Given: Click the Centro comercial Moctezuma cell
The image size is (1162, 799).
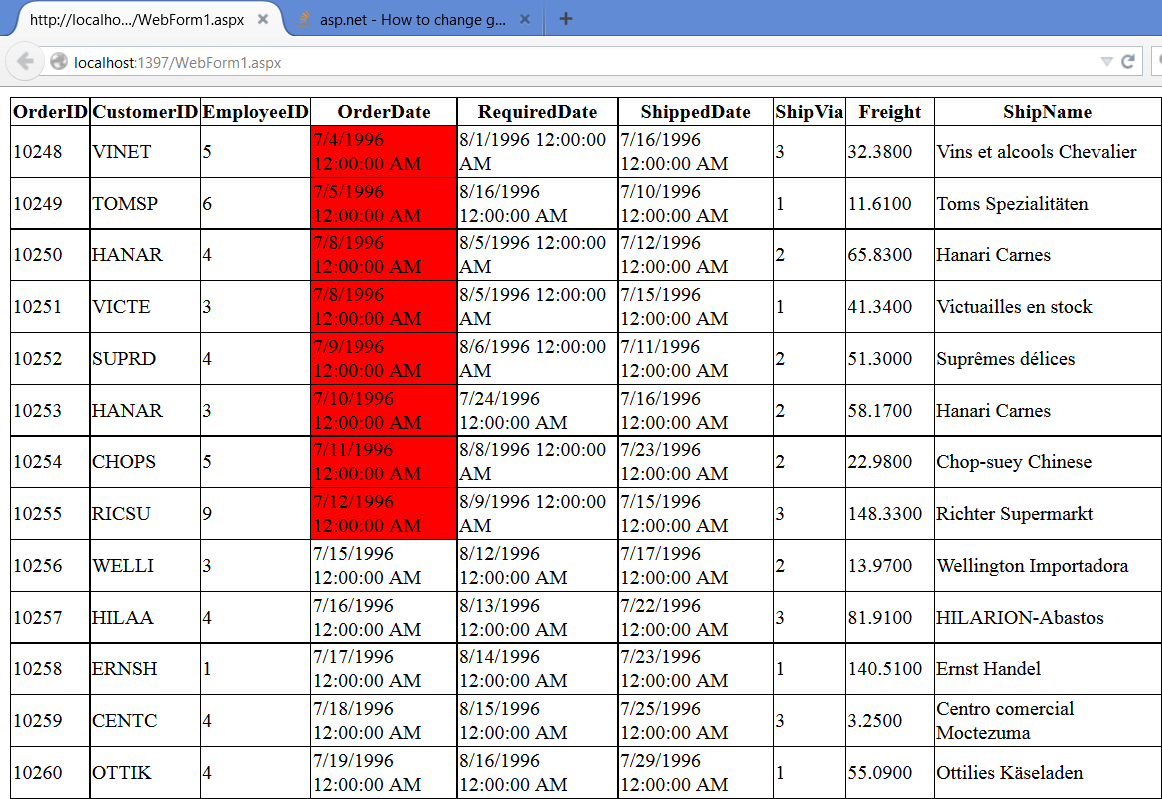Looking at the screenshot, I should click(1048, 720).
